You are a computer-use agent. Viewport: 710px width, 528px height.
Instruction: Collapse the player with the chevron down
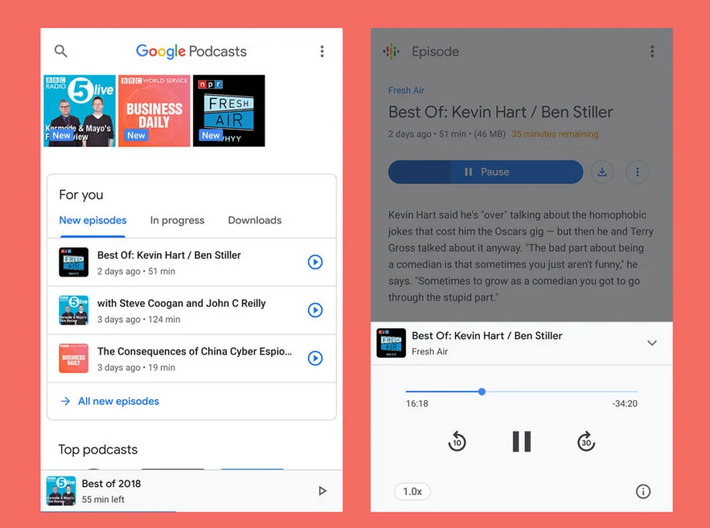pyautogui.click(x=652, y=343)
